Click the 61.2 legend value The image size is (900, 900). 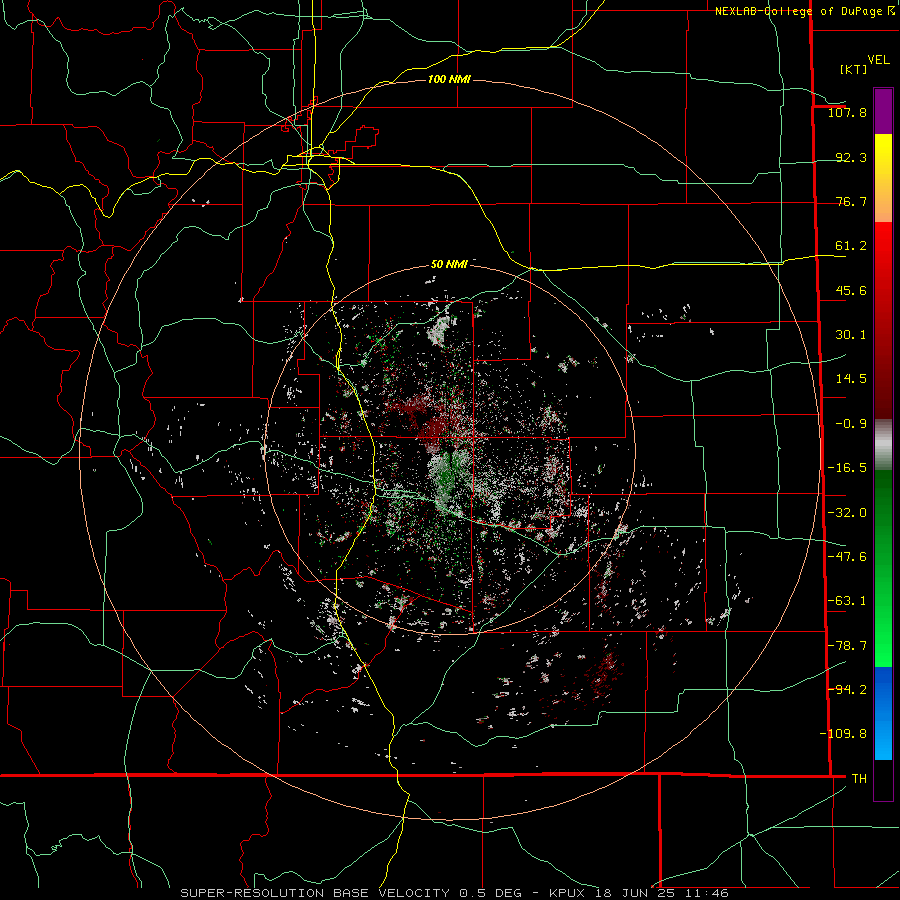pyautogui.click(x=851, y=246)
